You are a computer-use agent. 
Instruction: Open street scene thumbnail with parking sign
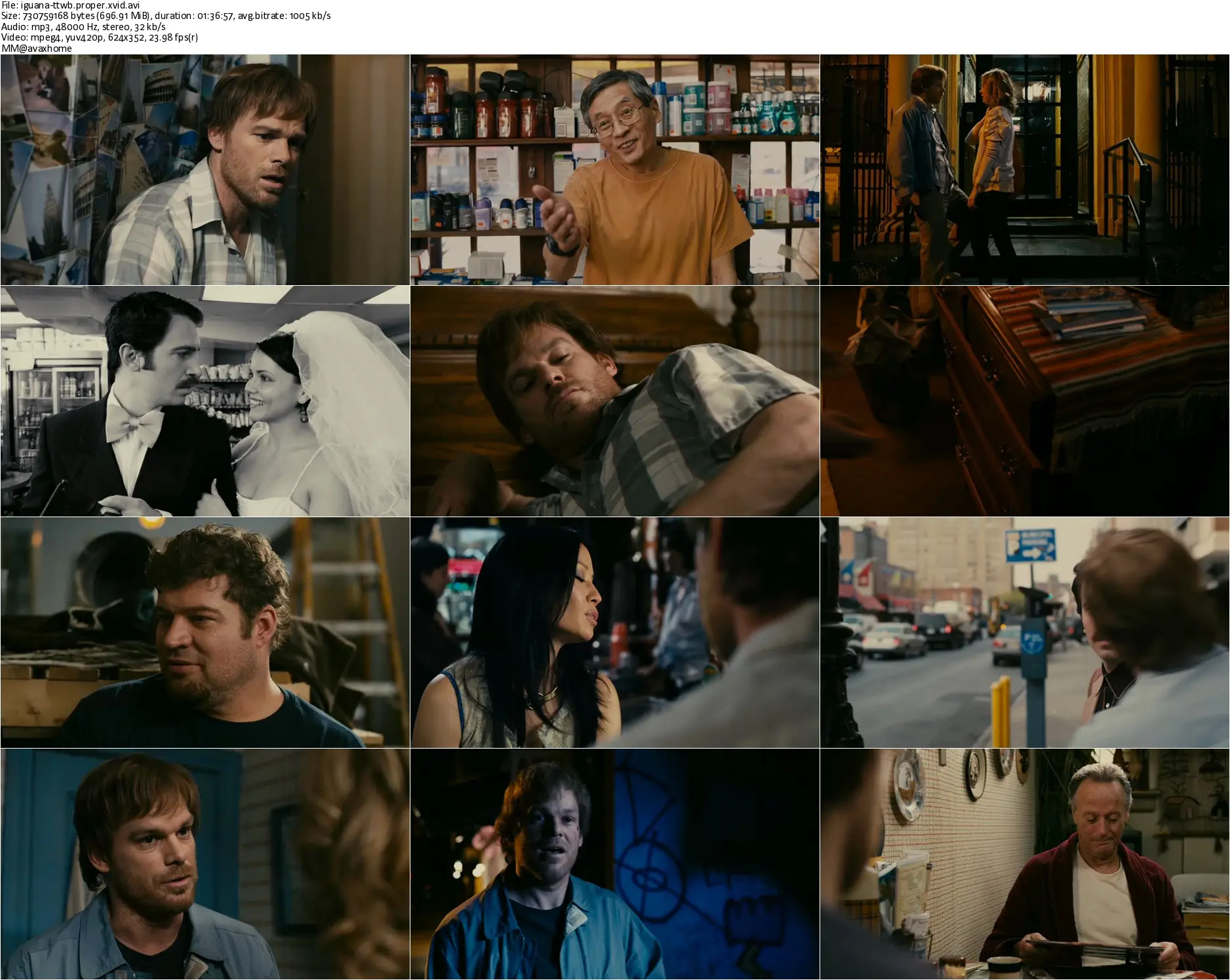point(1025,633)
